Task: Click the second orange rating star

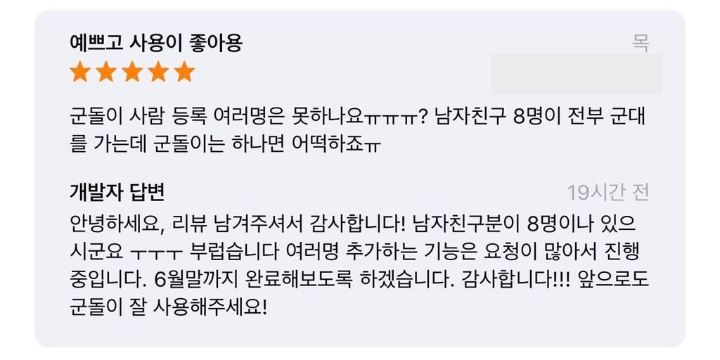Action: click(106, 72)
